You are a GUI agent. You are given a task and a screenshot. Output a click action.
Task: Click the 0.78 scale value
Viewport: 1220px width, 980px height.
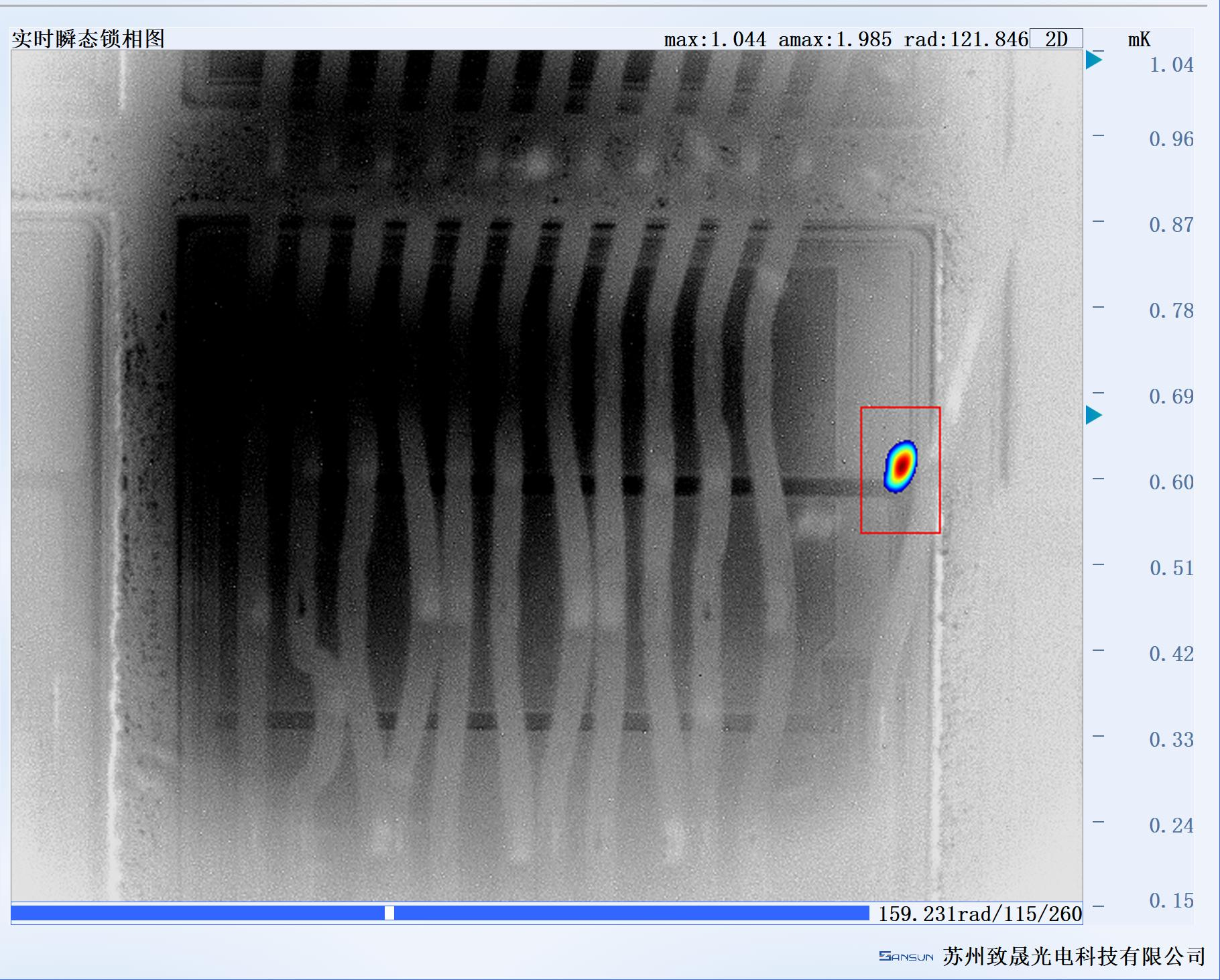point(1171,310)
